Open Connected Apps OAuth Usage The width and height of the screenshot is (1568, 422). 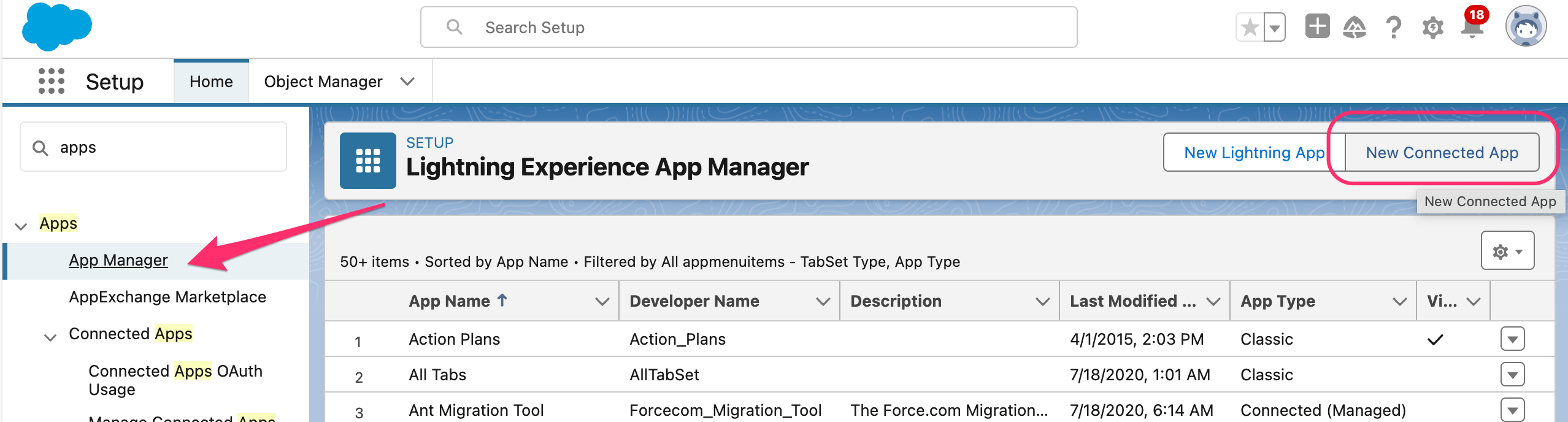[x=175, y=380]
